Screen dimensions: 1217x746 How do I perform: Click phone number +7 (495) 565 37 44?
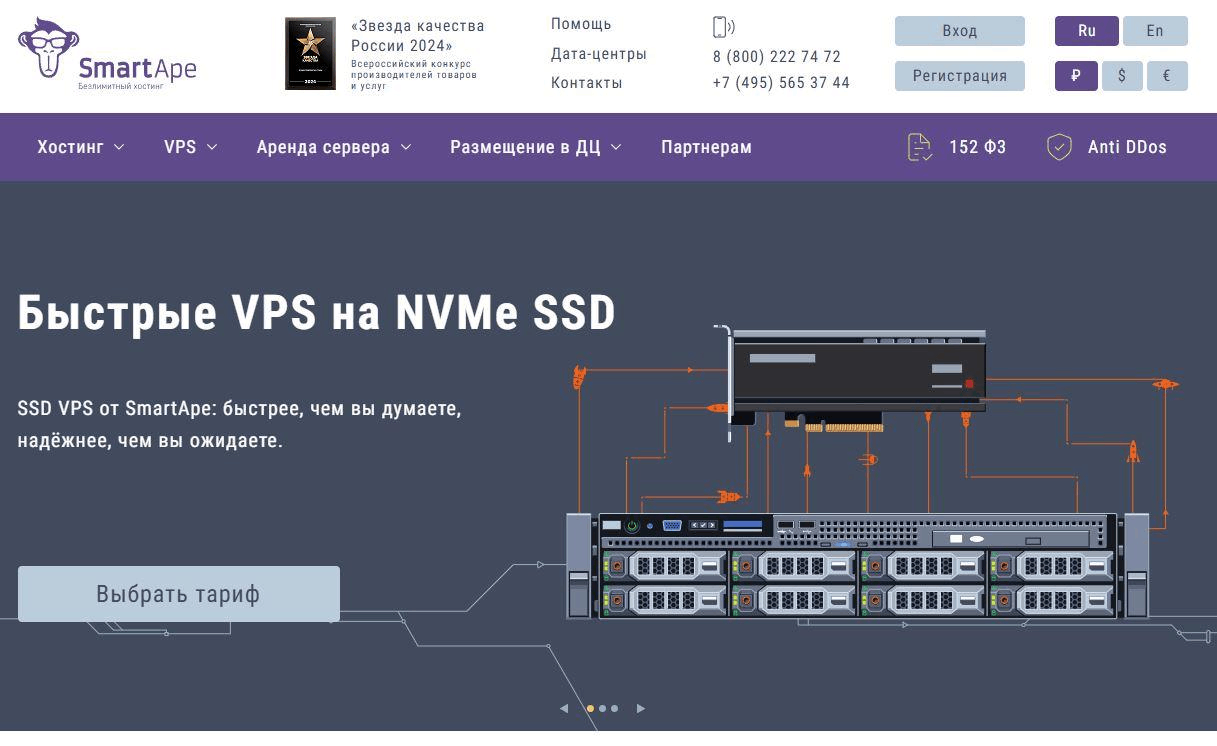[781, 83]
